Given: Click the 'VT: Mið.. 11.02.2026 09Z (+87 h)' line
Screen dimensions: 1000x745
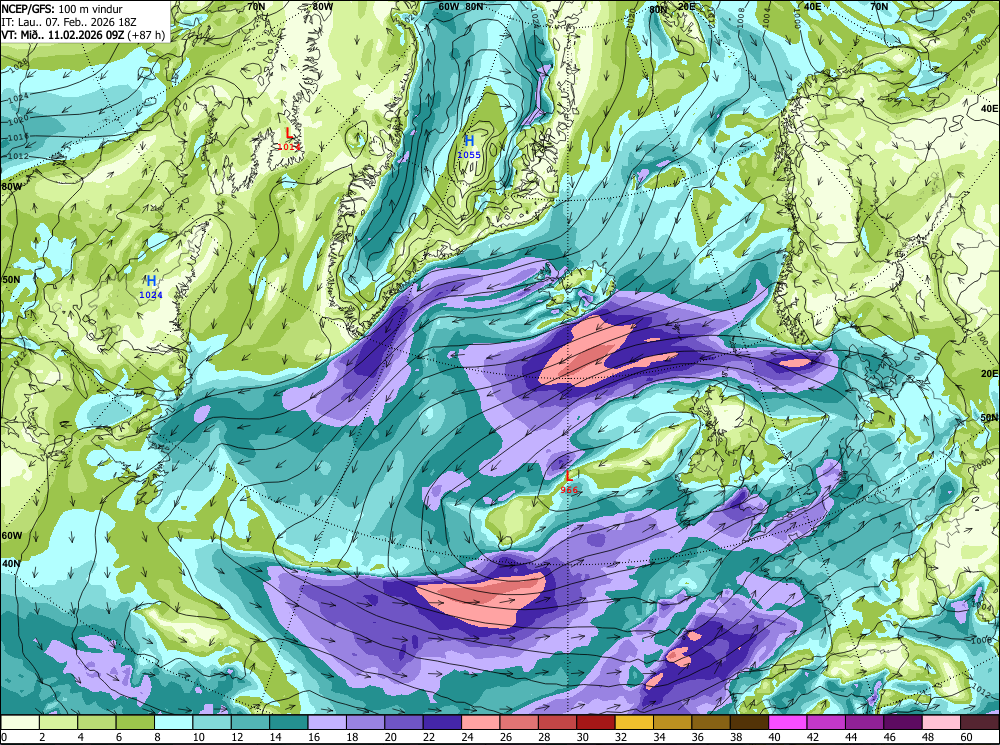Looking at the screenshot, I should point(83,34).
